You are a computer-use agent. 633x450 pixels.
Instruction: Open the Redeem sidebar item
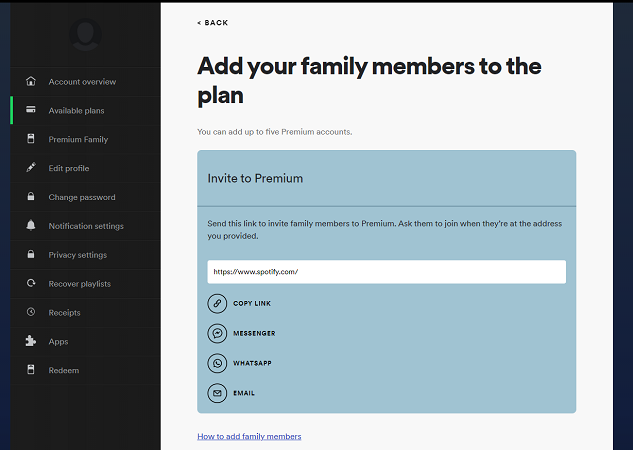64,370
